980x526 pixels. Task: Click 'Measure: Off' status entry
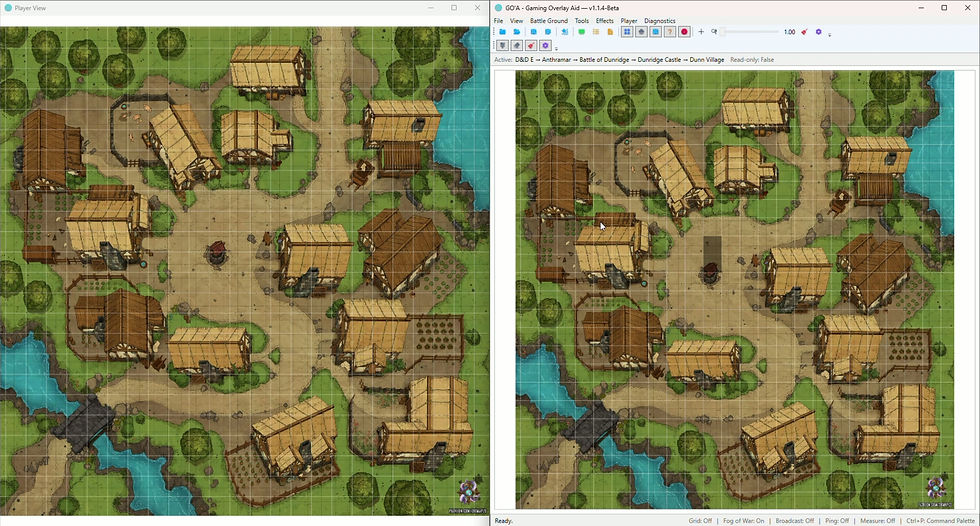pos(878,520)
